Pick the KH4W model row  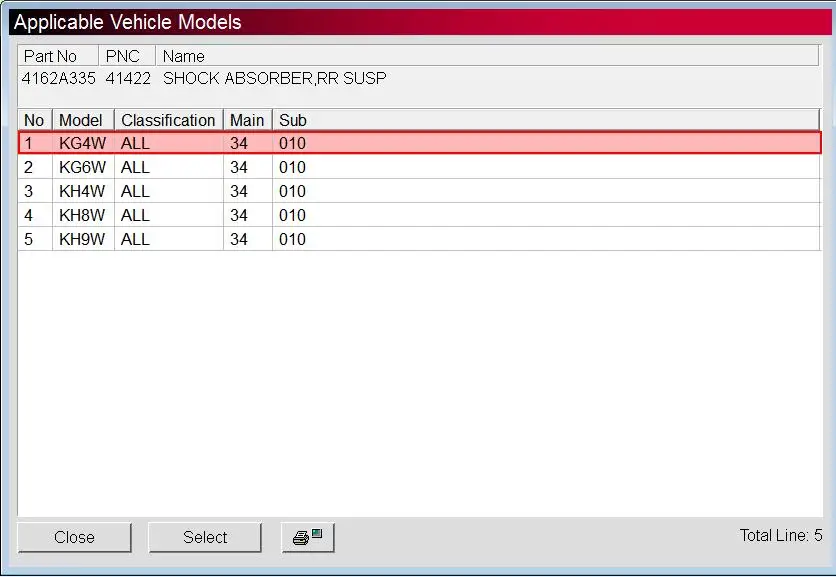tap(420, 191)
